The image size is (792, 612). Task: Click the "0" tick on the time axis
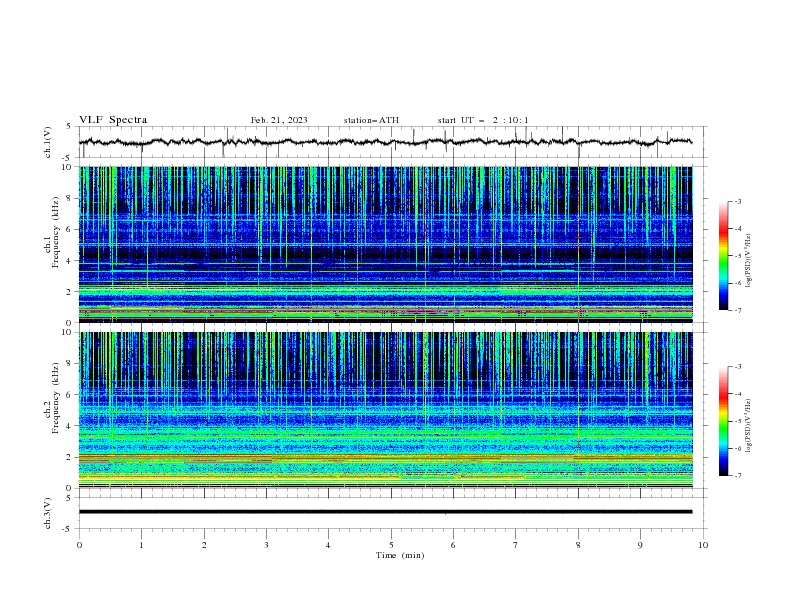(79, 545)
